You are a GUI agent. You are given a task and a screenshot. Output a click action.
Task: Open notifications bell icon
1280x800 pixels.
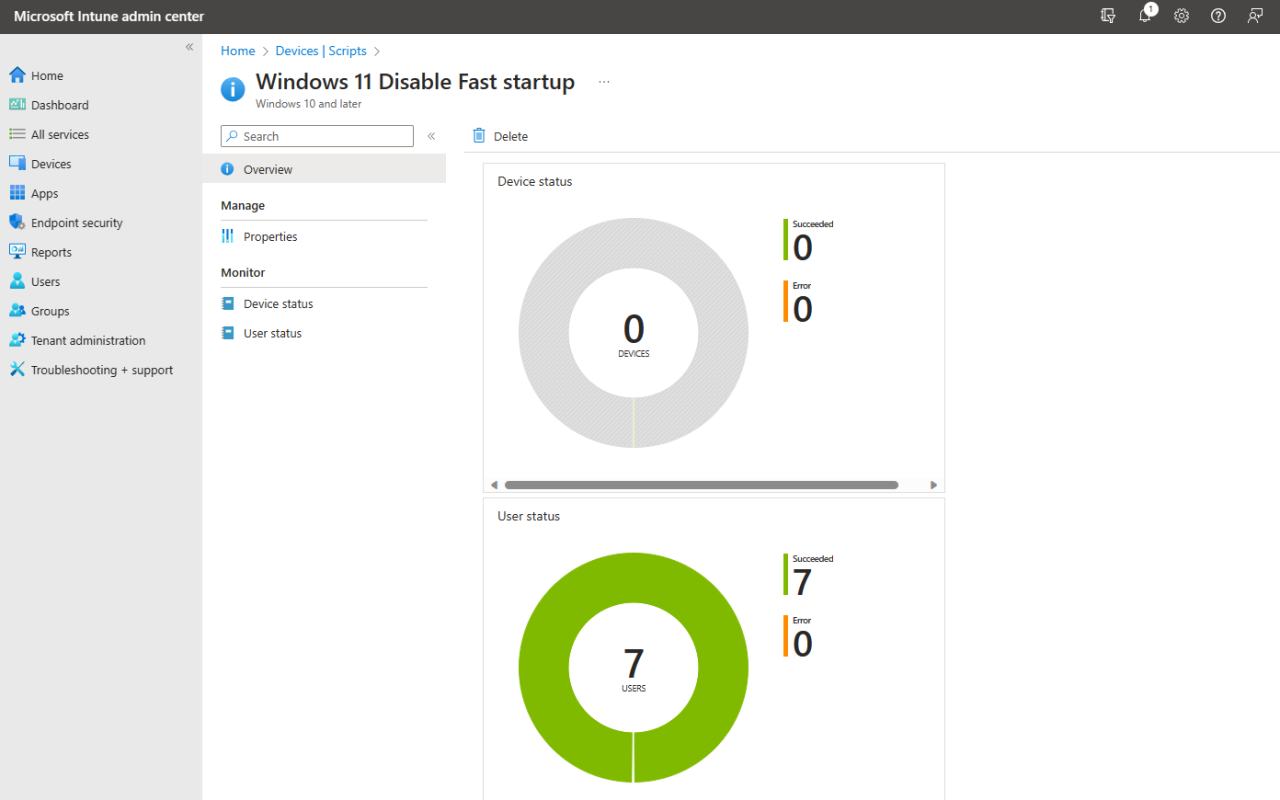pyautogui.click(x=1145, y=16)
